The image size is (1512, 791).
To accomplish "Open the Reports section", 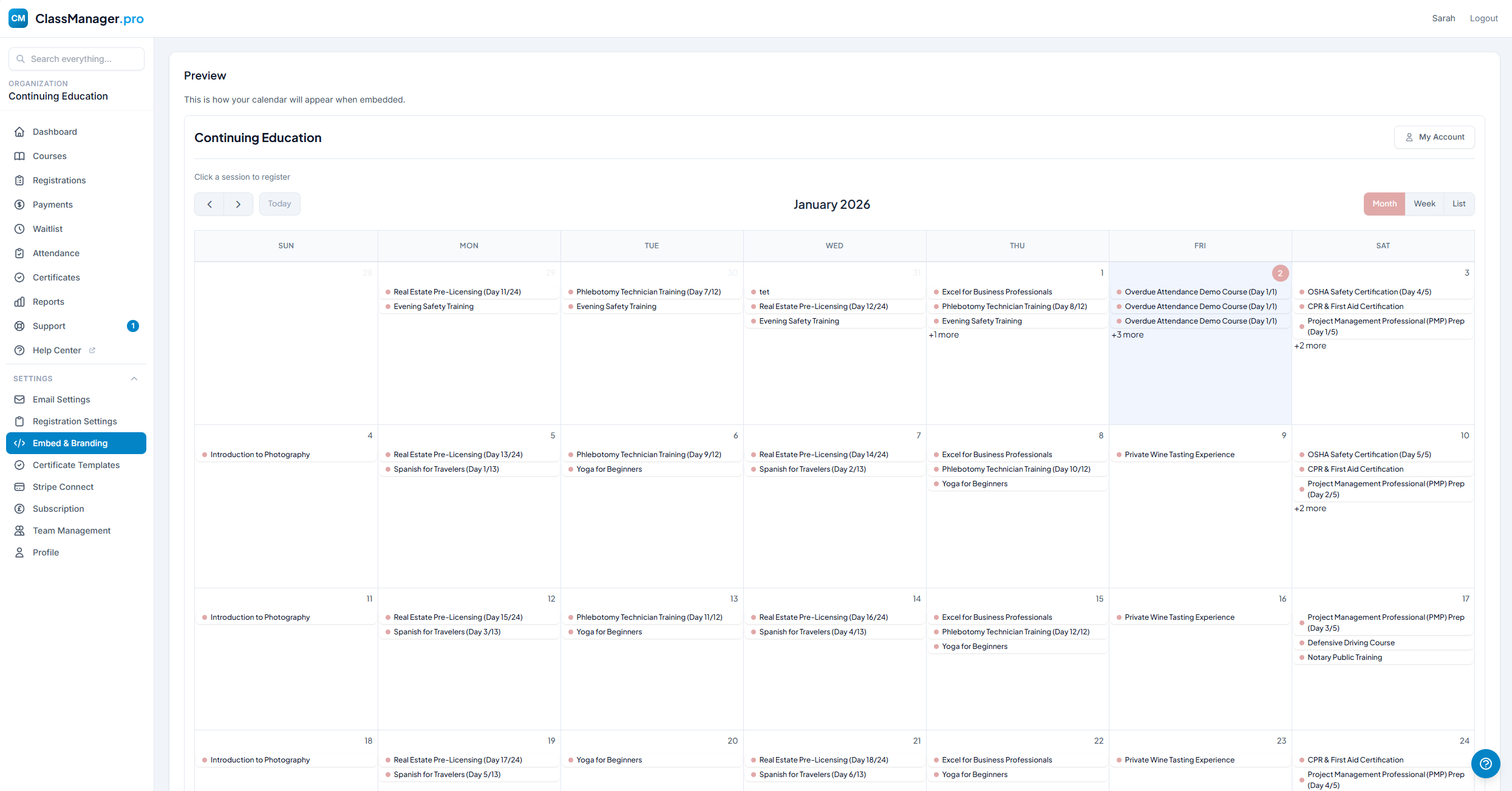I will [x=49, y=301].
